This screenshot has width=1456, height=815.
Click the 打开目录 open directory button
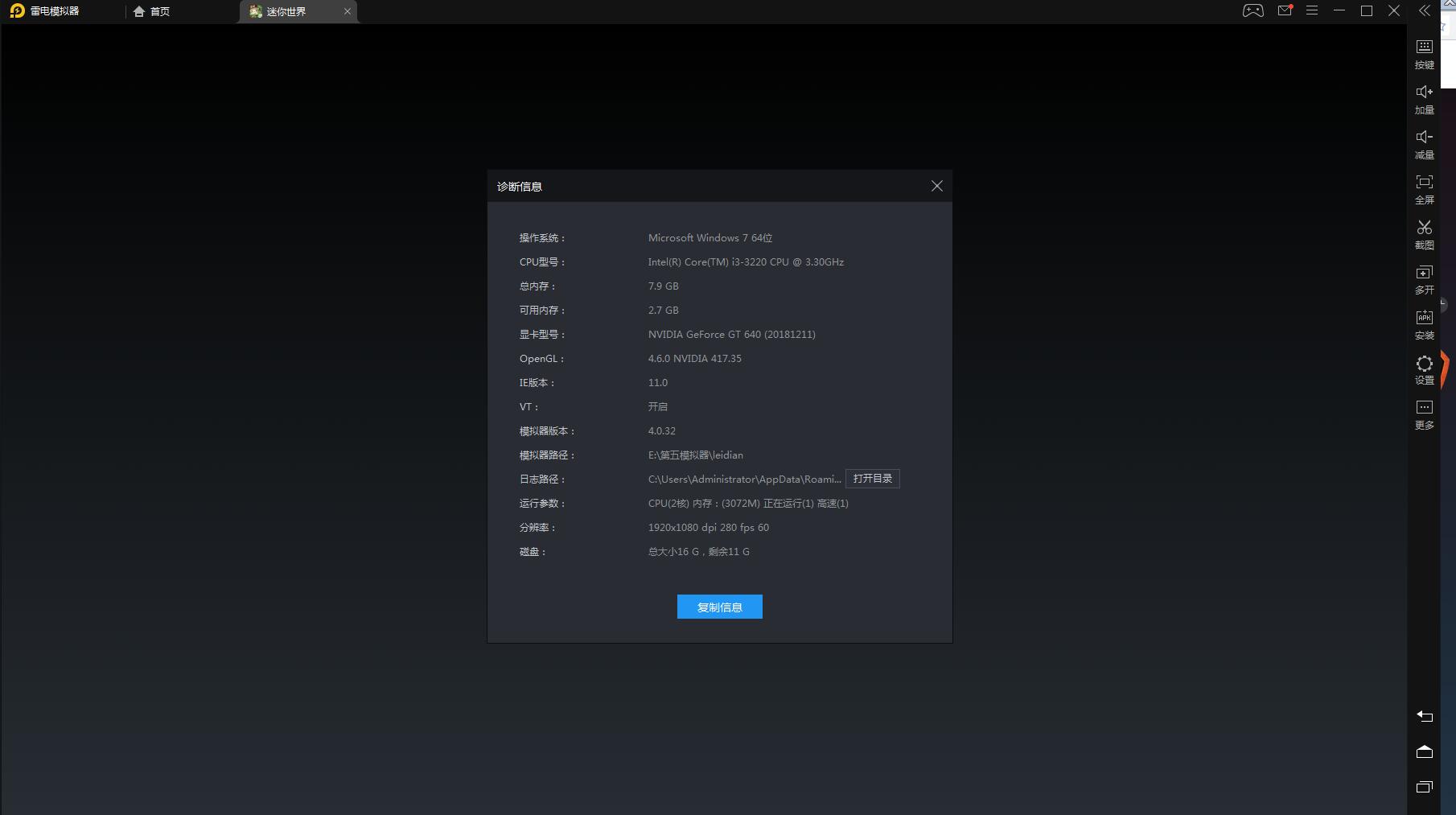(x=872, y=479)
